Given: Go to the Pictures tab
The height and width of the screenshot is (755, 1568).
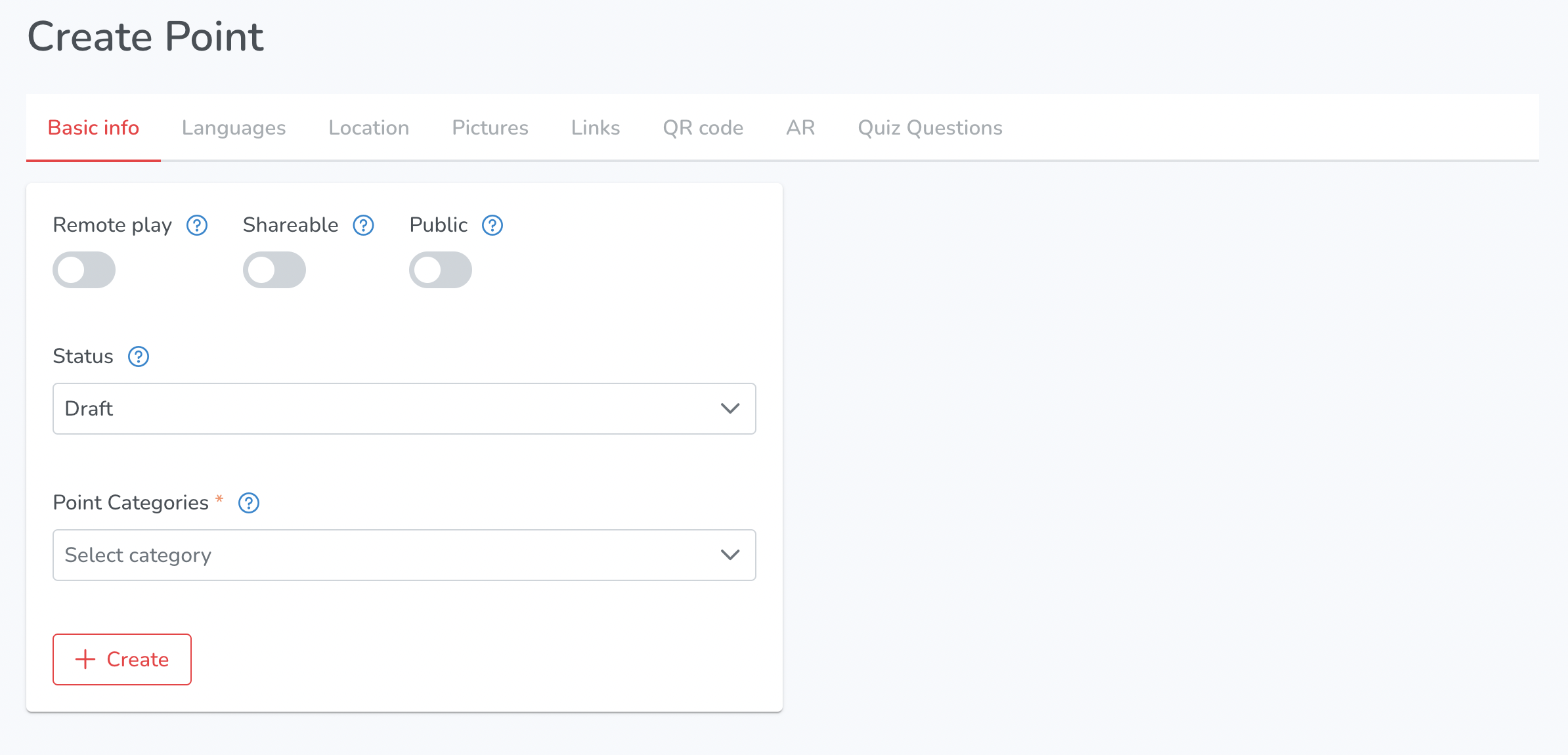Looking at the screenshot, I should [x=490, y=127].
